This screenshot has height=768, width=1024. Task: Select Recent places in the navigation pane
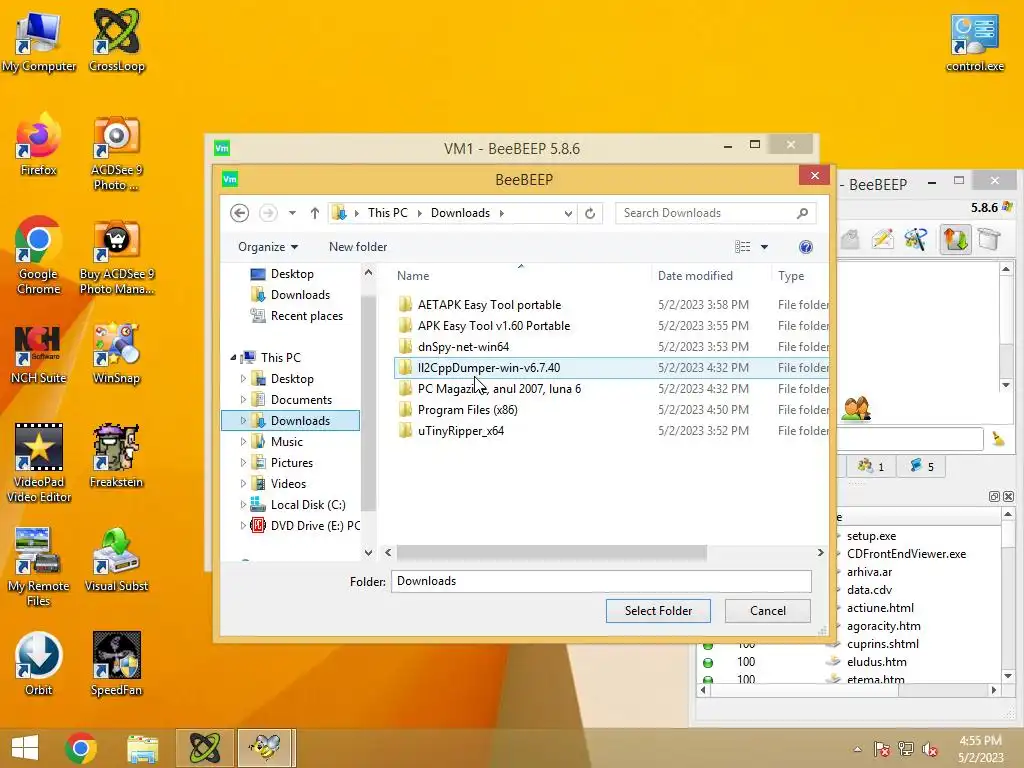(306, 315)
